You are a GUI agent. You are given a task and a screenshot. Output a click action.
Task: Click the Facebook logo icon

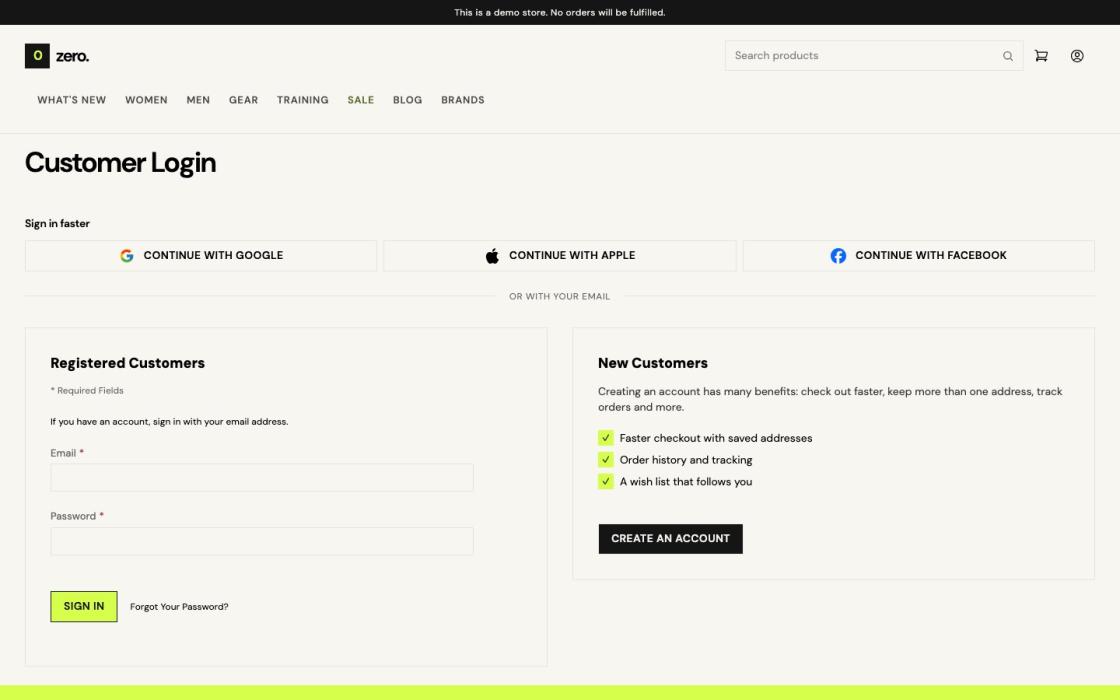(838, 256)
